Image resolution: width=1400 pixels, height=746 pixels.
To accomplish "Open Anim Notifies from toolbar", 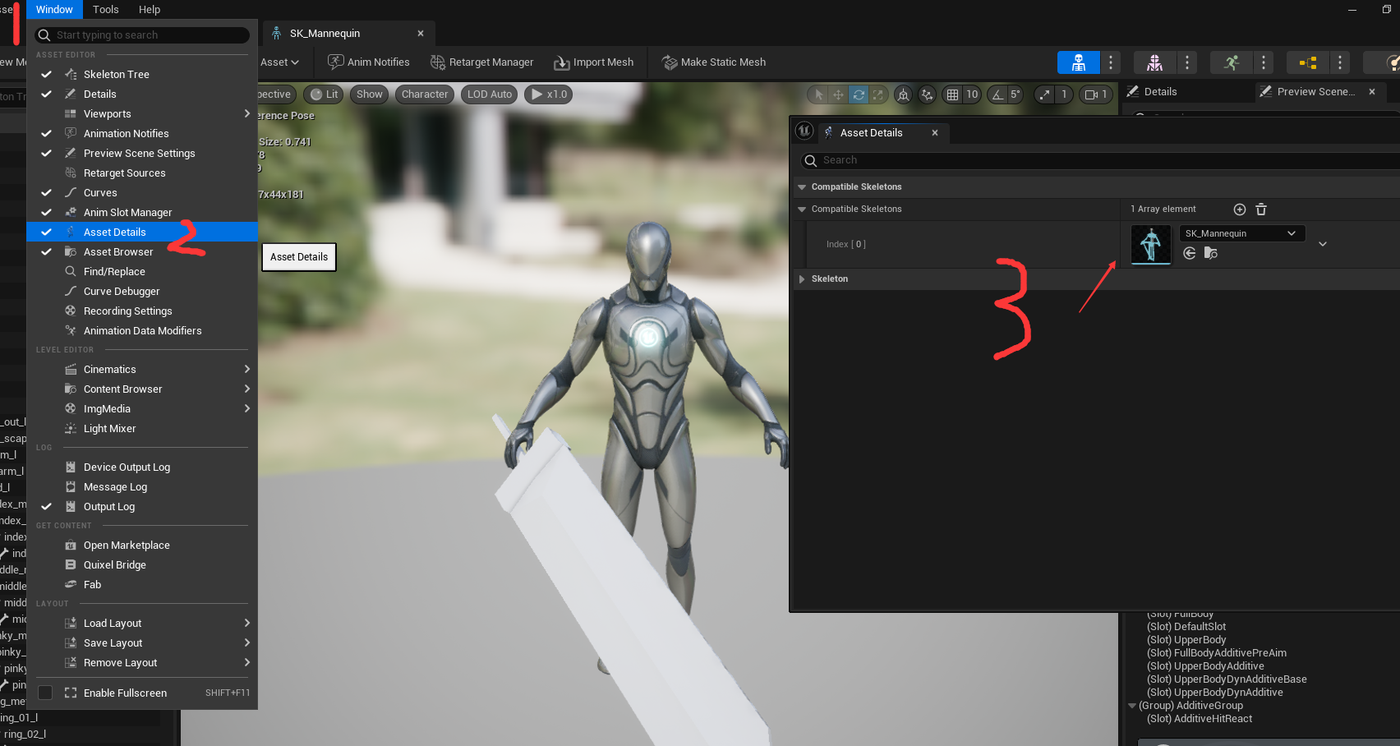I will click(x=369, y=62).
